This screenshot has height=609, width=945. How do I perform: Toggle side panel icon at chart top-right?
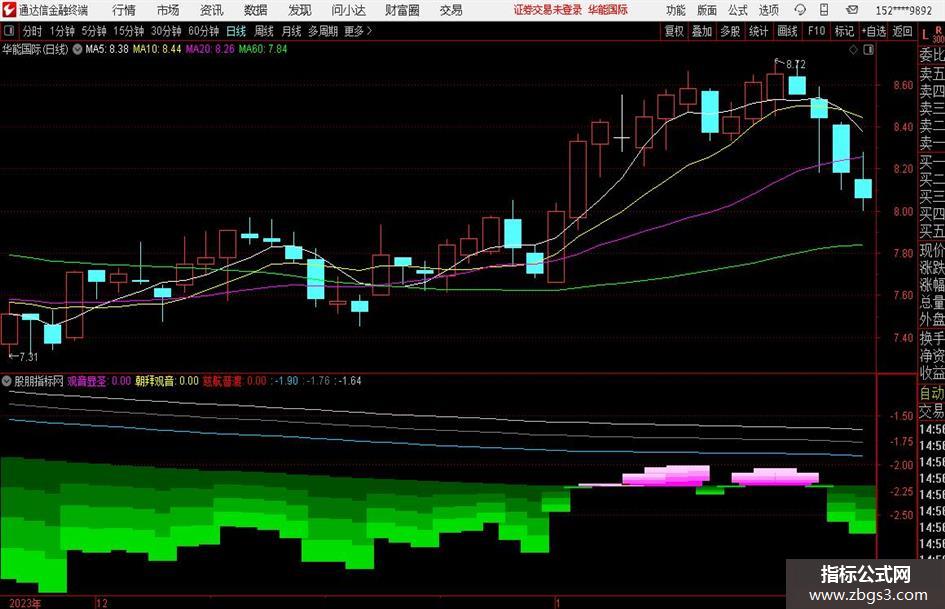tap(868, 50)
